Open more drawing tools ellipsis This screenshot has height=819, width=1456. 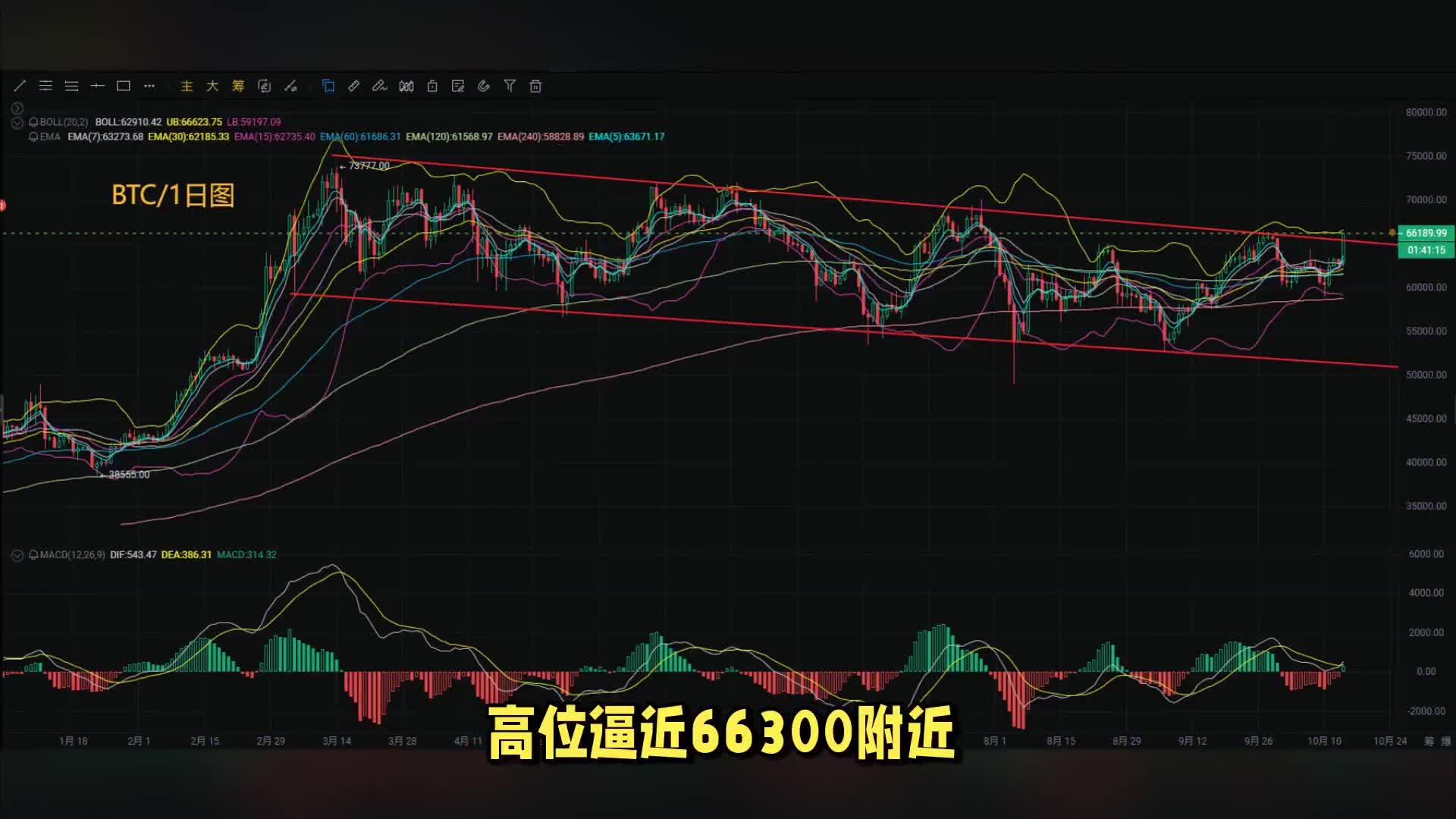pyautogui.click(x=149, y=86)
